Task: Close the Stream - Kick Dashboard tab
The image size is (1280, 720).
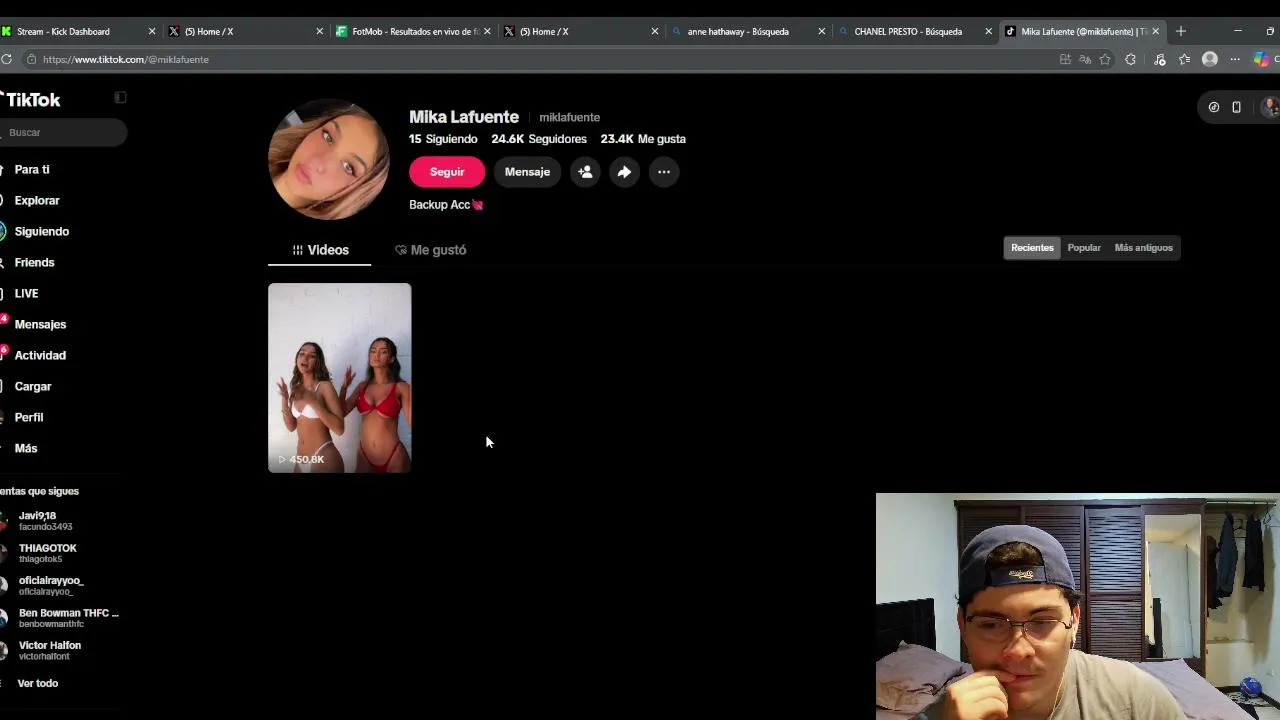Action: click(152, 31)
